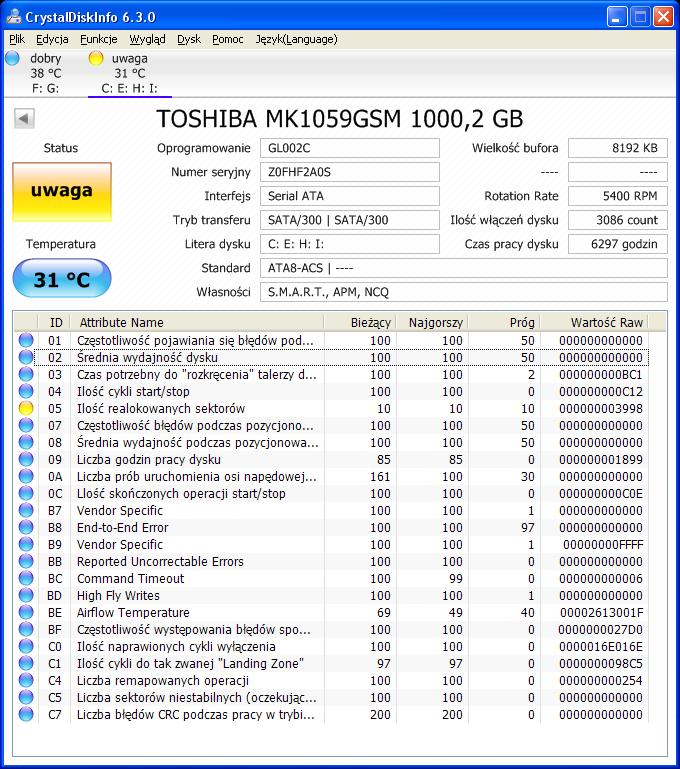Select the uwaga 31 °C C: E: H: I: disk

tap(129, 73)
